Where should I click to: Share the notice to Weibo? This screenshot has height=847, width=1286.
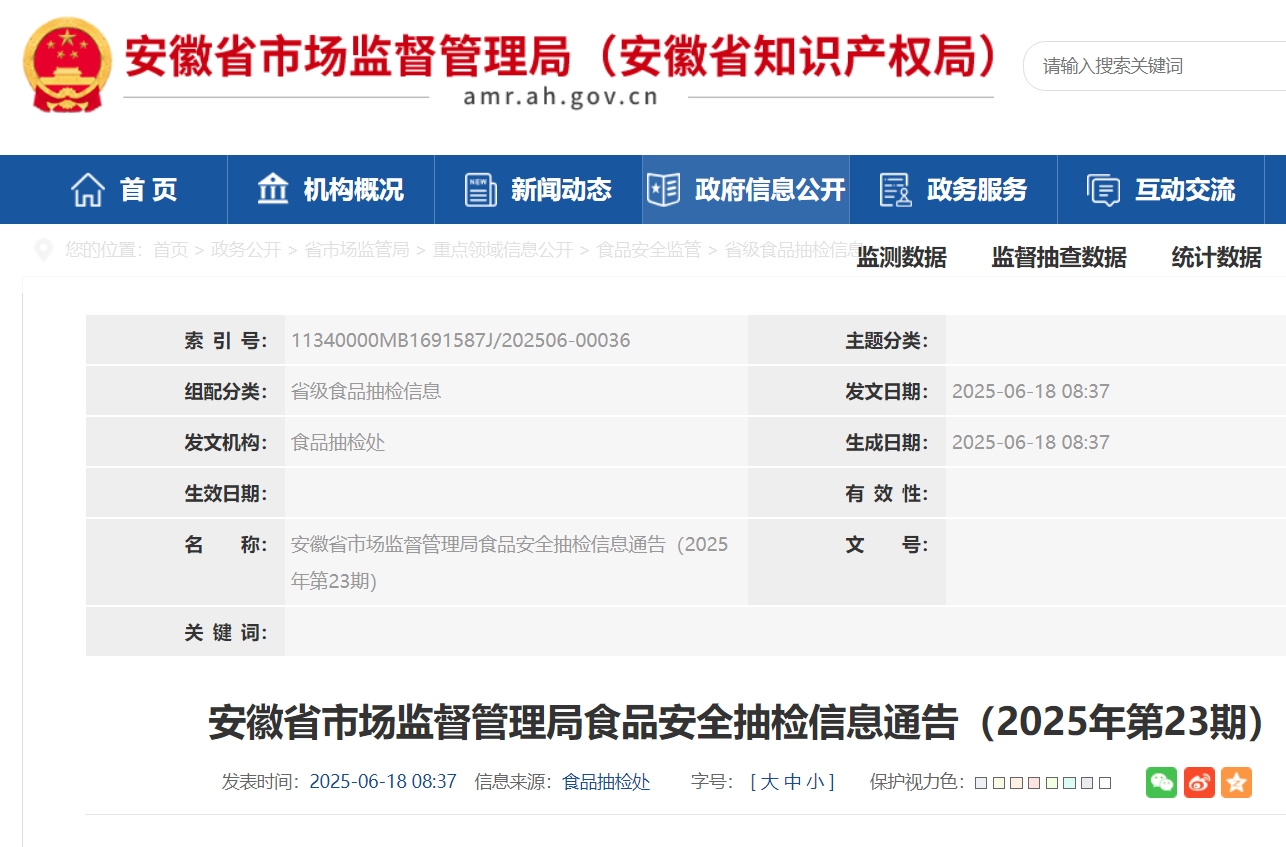tap(1199, 782)
